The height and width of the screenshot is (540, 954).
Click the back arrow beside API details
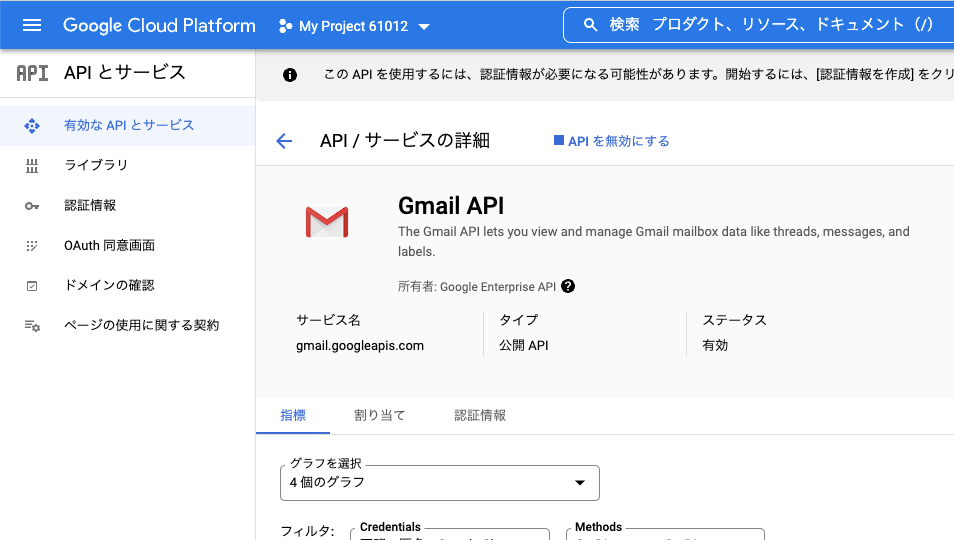point(284,141)
